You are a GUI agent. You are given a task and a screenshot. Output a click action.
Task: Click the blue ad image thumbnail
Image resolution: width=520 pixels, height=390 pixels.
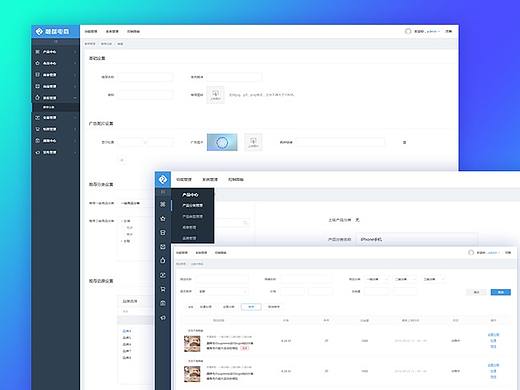click(x=222, y=142)
